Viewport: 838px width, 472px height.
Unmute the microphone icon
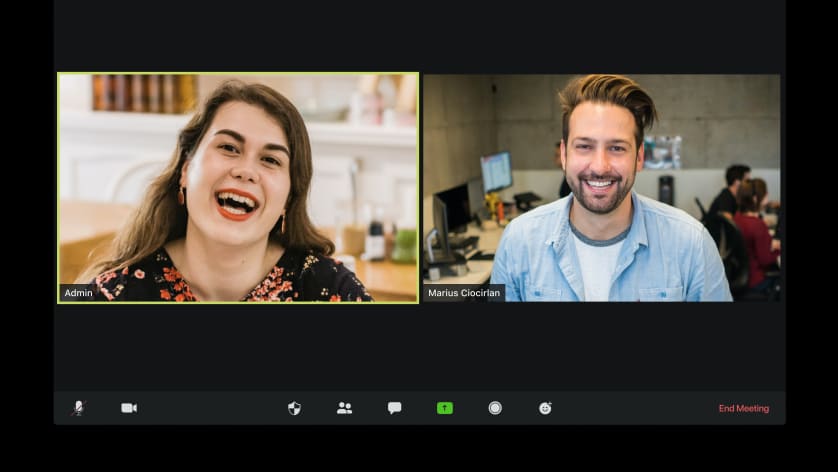point(79,408)
